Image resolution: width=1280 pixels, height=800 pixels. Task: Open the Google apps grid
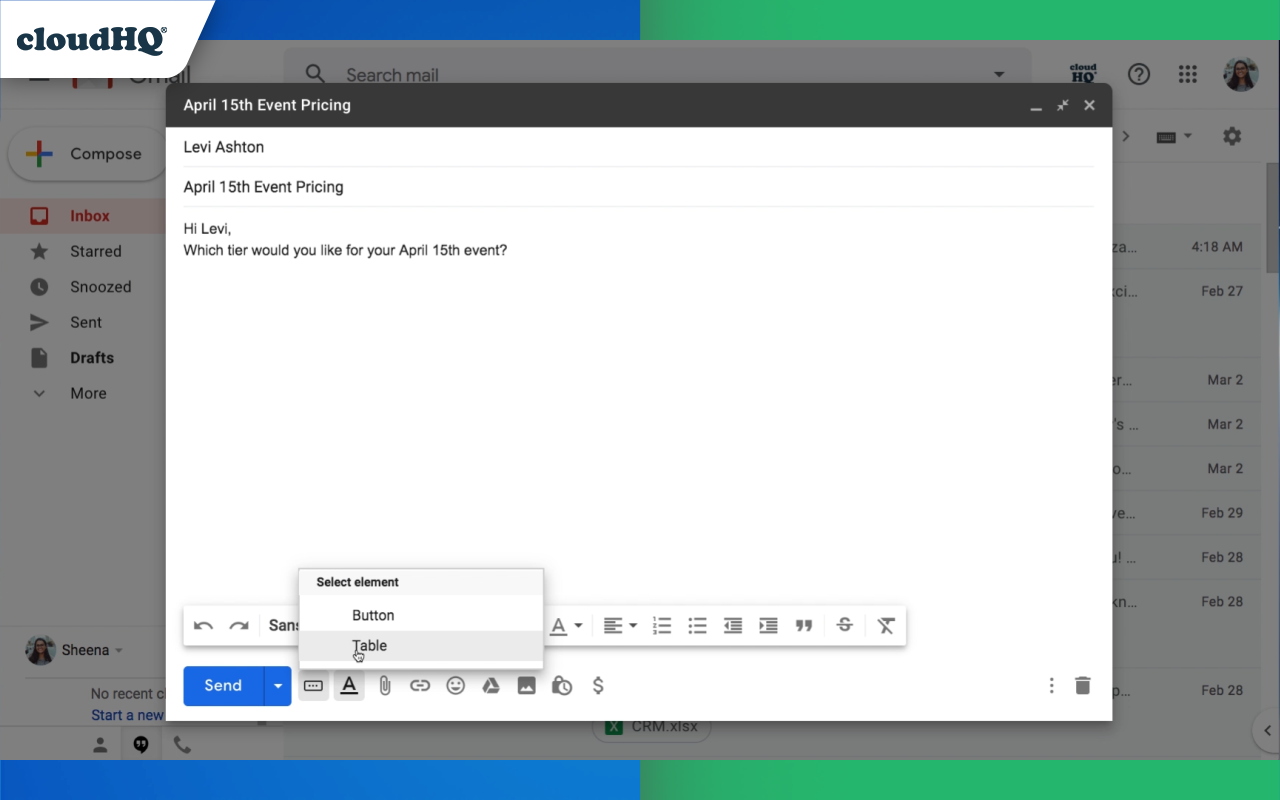1188,74
